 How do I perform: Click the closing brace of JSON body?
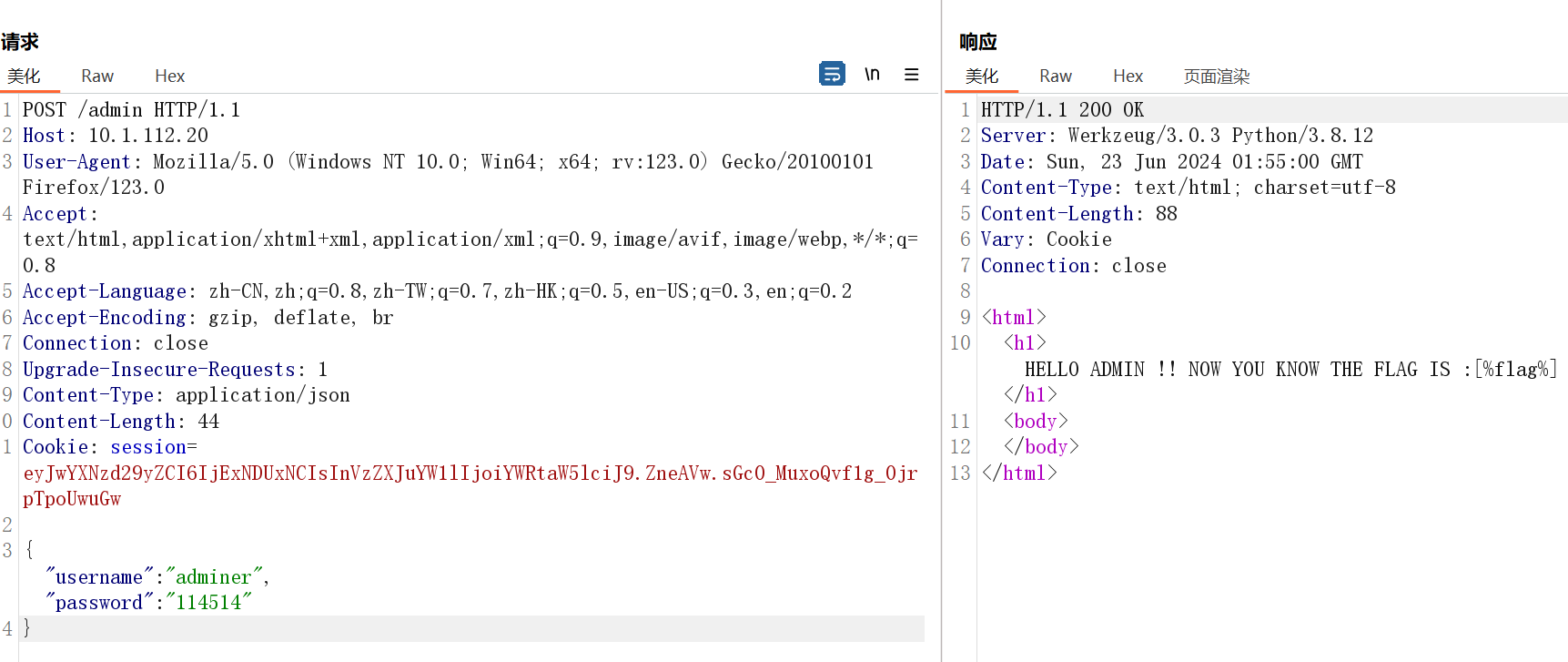pos(27,628)
